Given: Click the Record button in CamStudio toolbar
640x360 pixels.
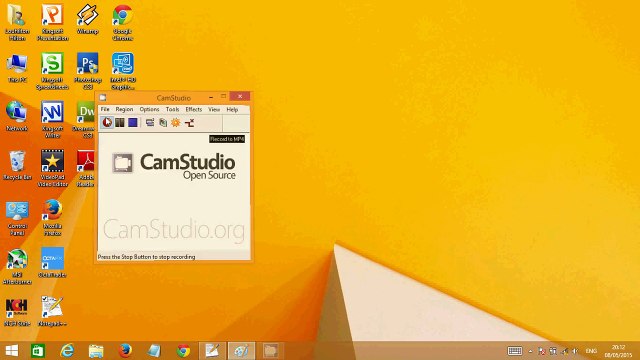Looking at the screenshot, I should click(x=107, y=122).
